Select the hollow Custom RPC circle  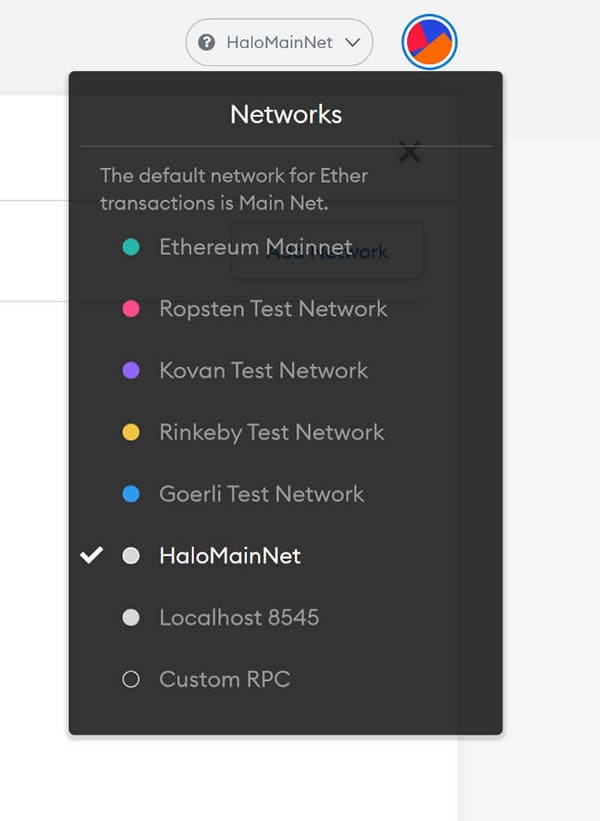(x=131, y=679)
